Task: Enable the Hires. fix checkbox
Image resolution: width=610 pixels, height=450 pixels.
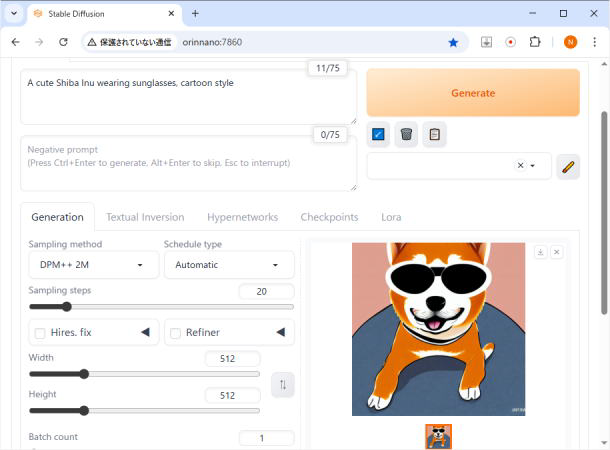Action: (40, 333)
